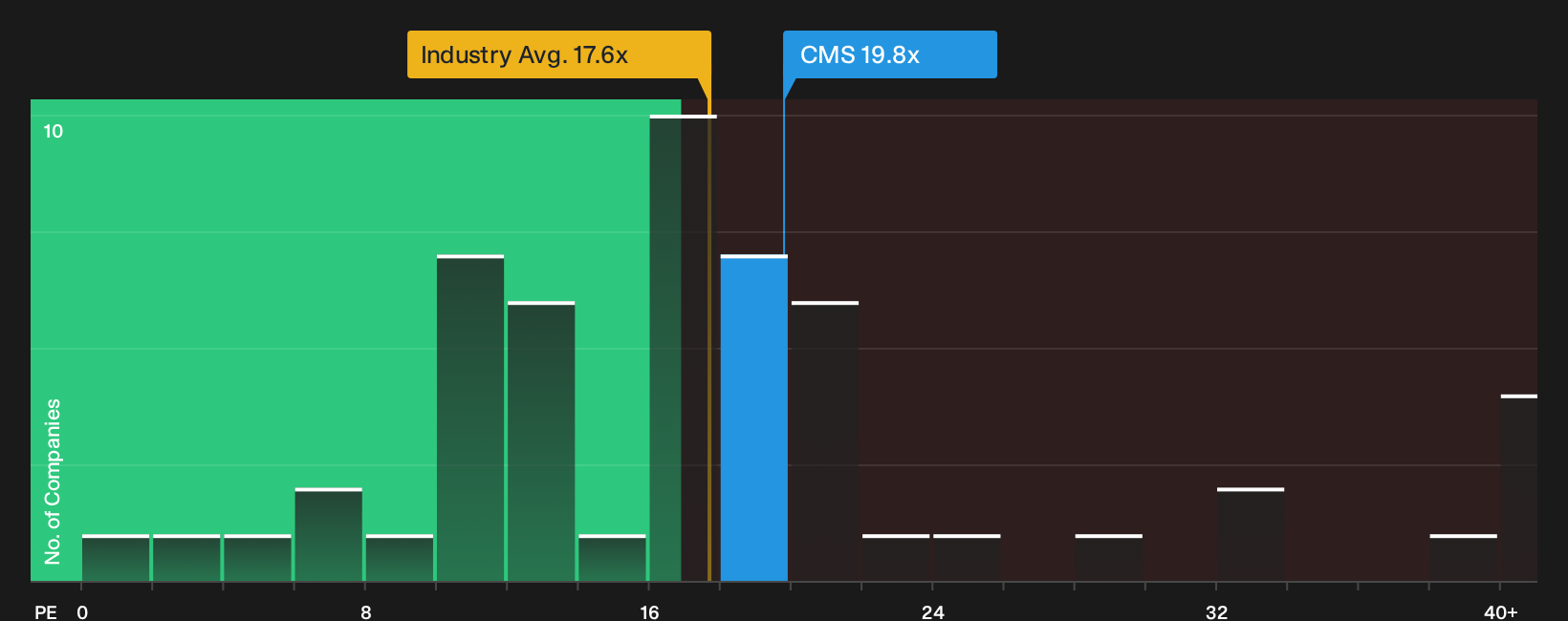The height and width of the screenshot is (621, 1568).
Task: Click the 40+ PE bar at far right
Action: coord(1519,488)
